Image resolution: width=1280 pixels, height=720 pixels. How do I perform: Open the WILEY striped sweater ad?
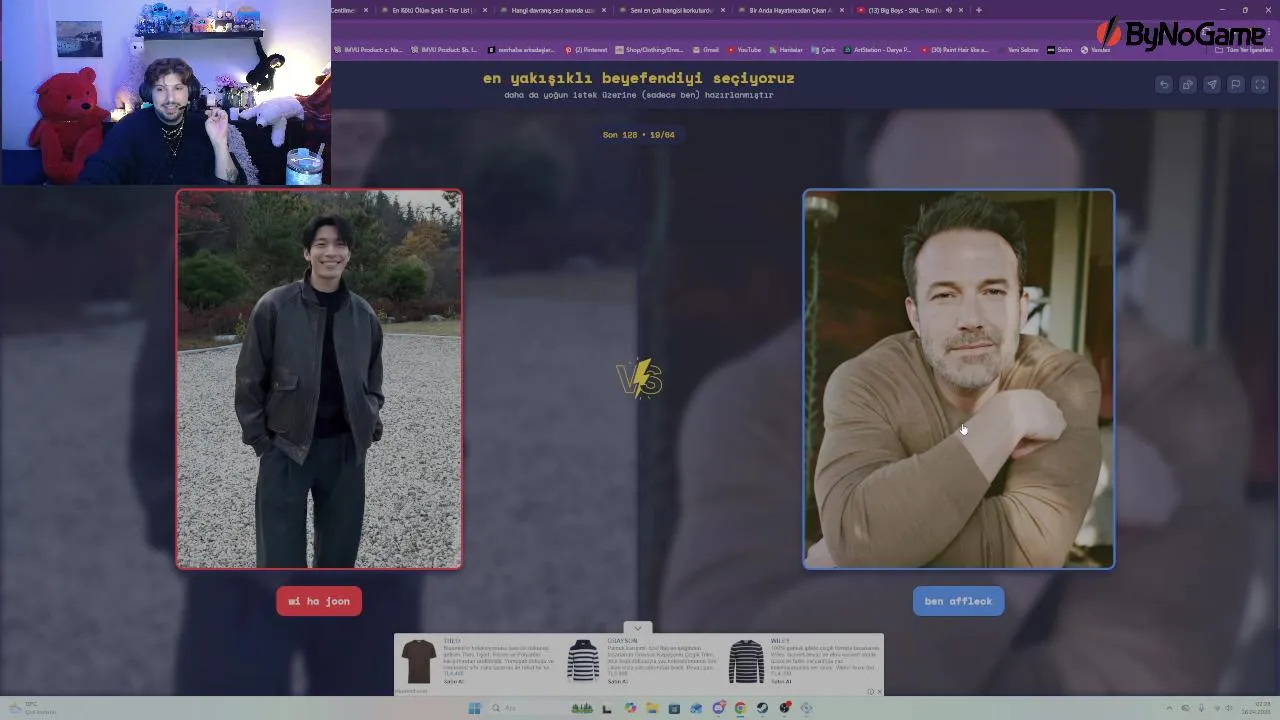pyautogui.click(x=803, y=662)
